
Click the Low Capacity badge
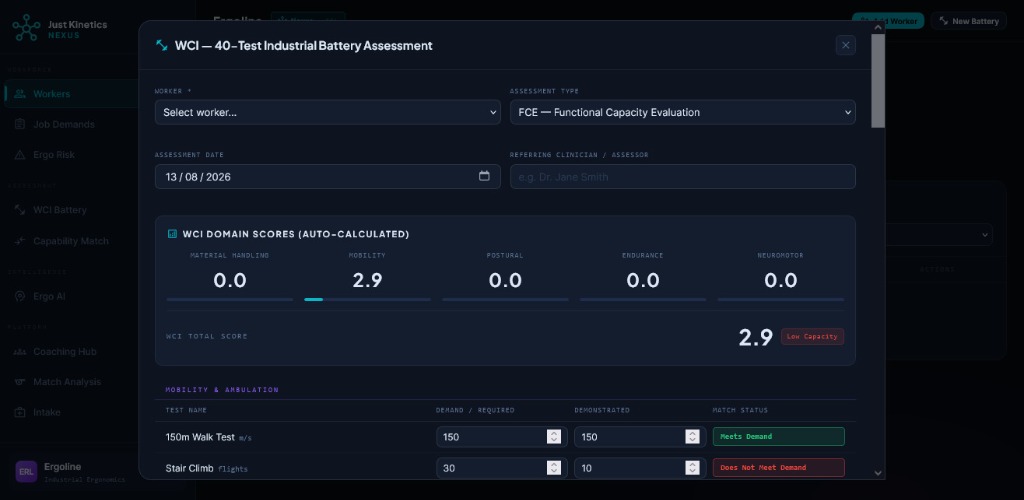(x=812, y=337)
